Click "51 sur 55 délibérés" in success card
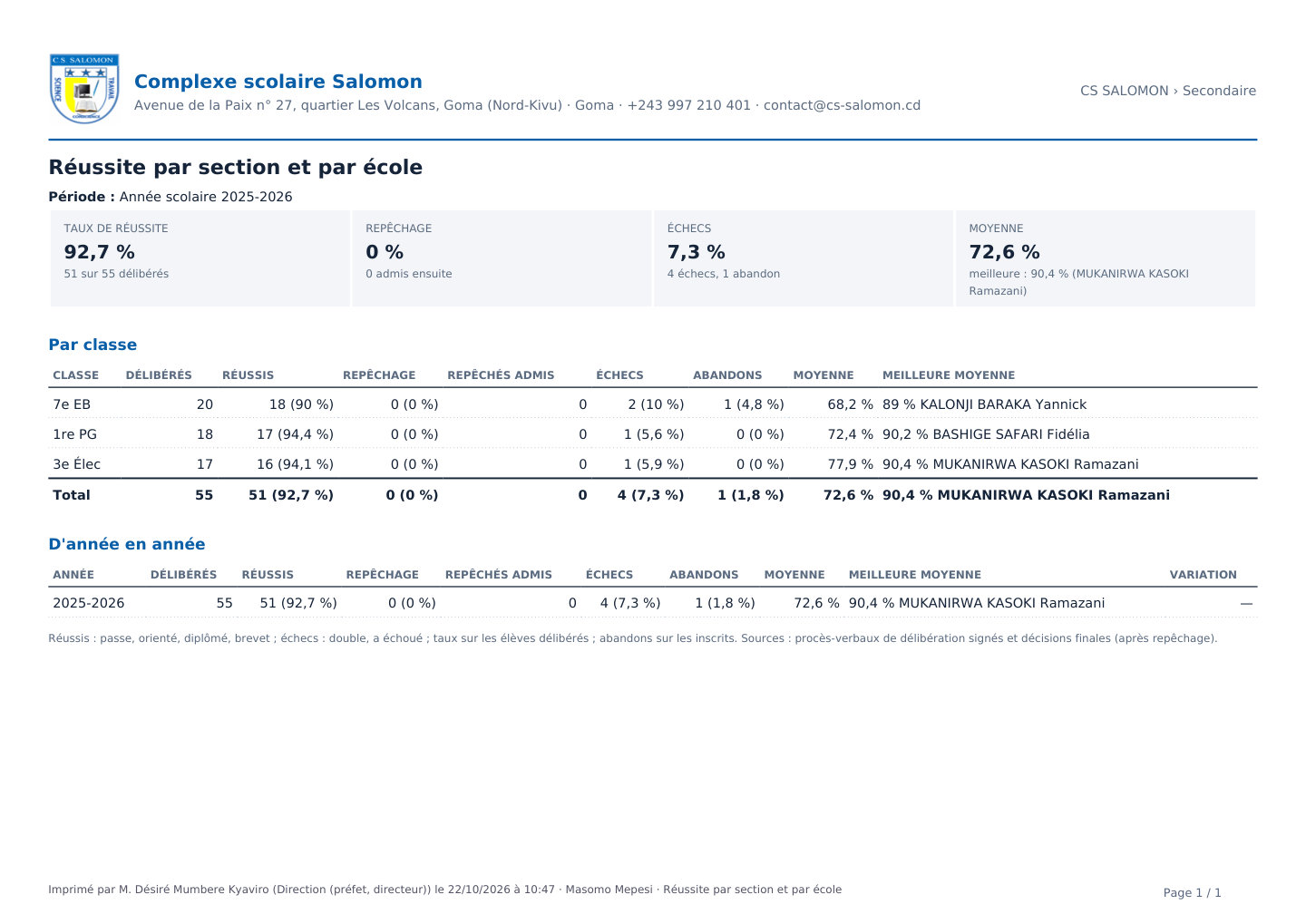Screen dimensions: 1306x924 [116, 274]
